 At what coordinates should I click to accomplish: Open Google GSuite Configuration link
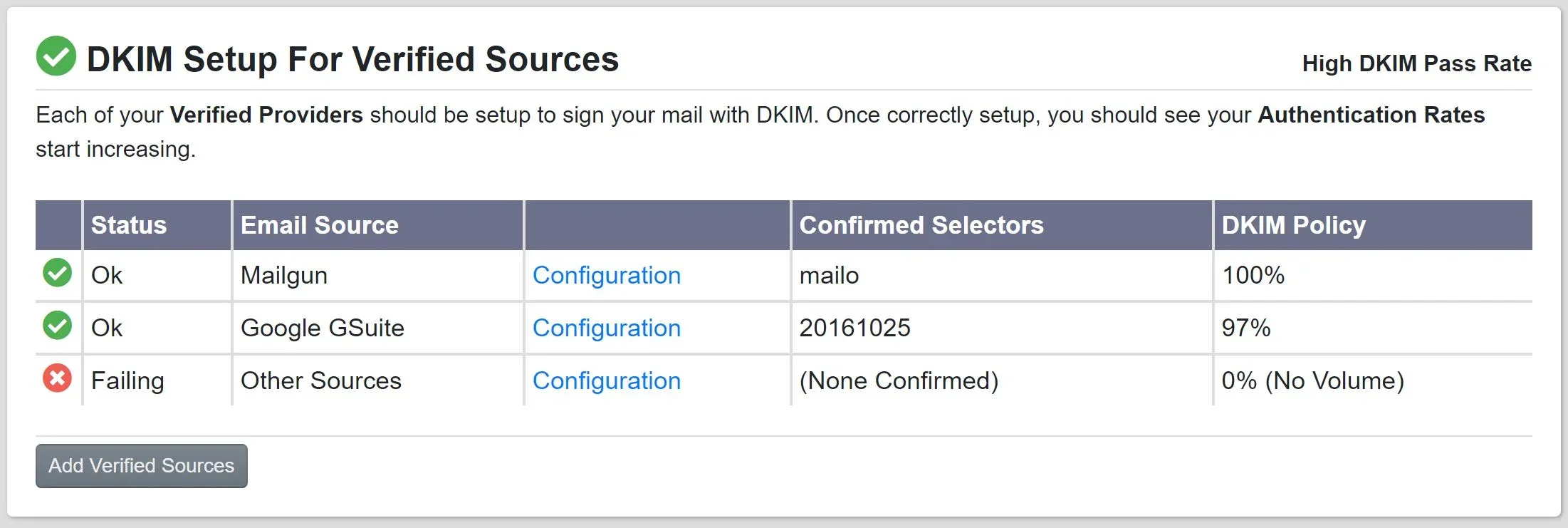point(607,328)
